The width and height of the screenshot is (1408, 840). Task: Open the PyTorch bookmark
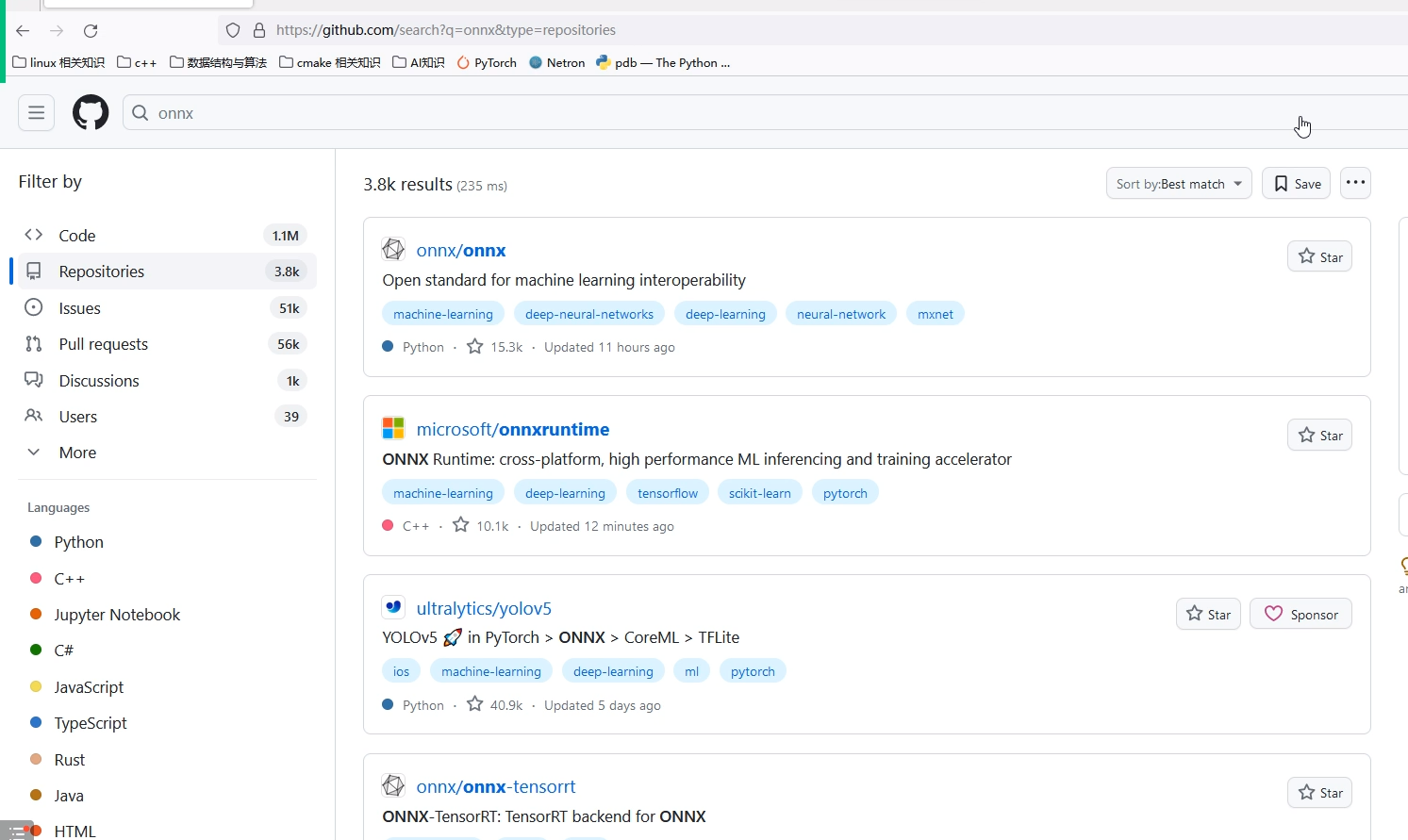(x=487, y=63)
